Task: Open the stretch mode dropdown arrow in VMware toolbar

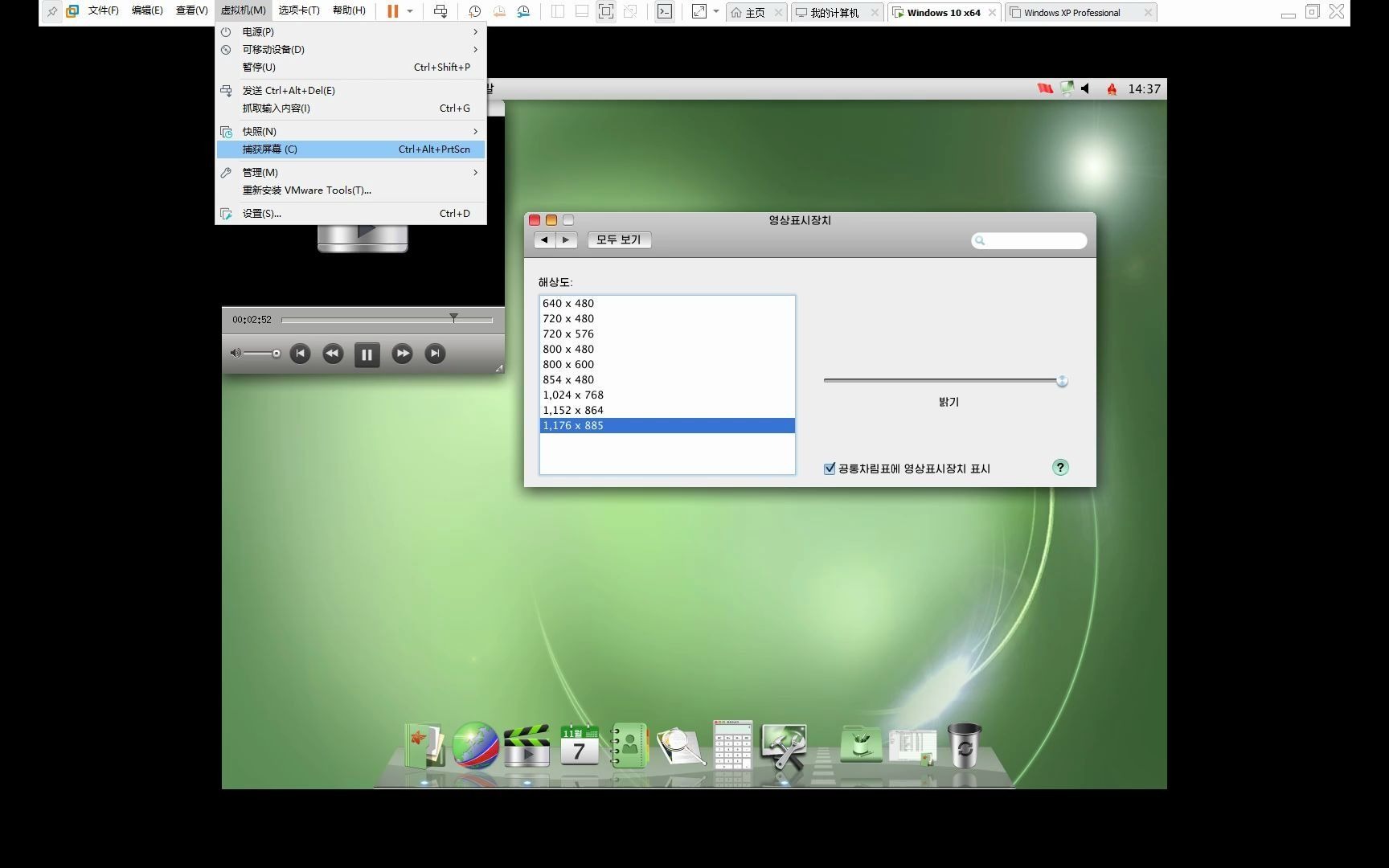Action: 716,11
